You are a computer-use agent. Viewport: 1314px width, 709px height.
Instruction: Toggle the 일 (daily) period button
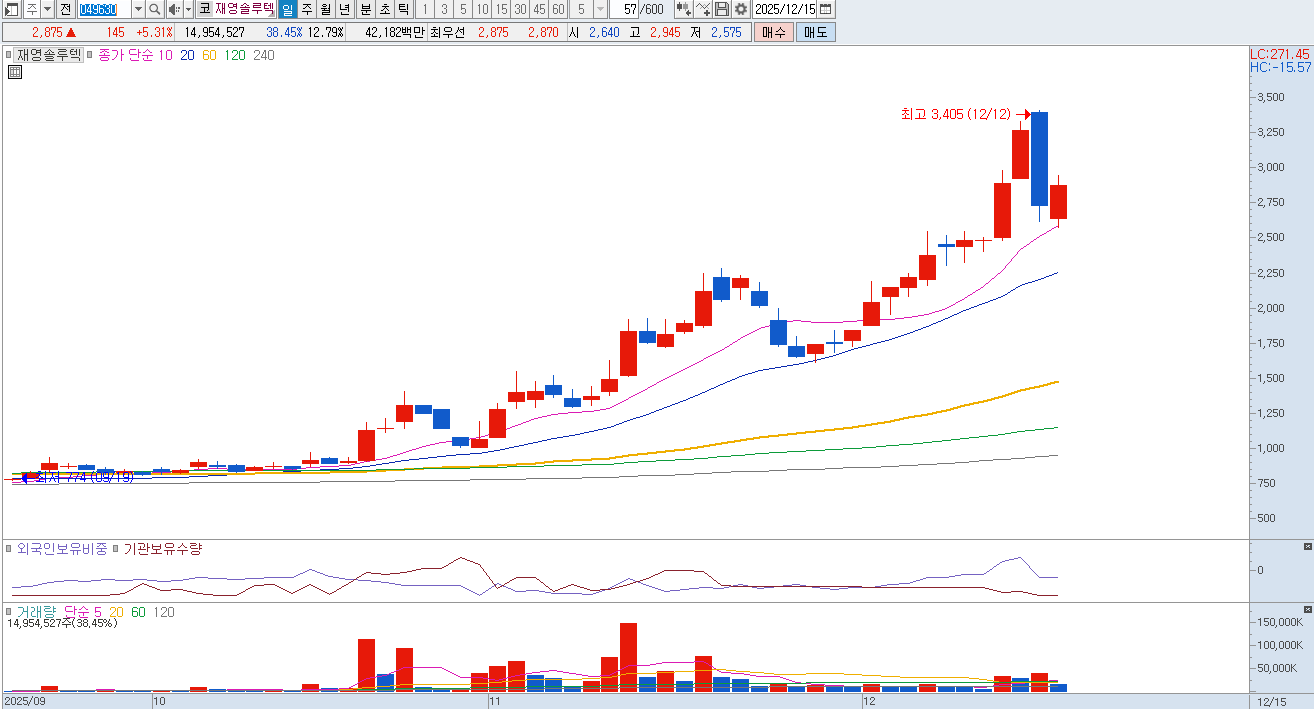tap(288, 9)
